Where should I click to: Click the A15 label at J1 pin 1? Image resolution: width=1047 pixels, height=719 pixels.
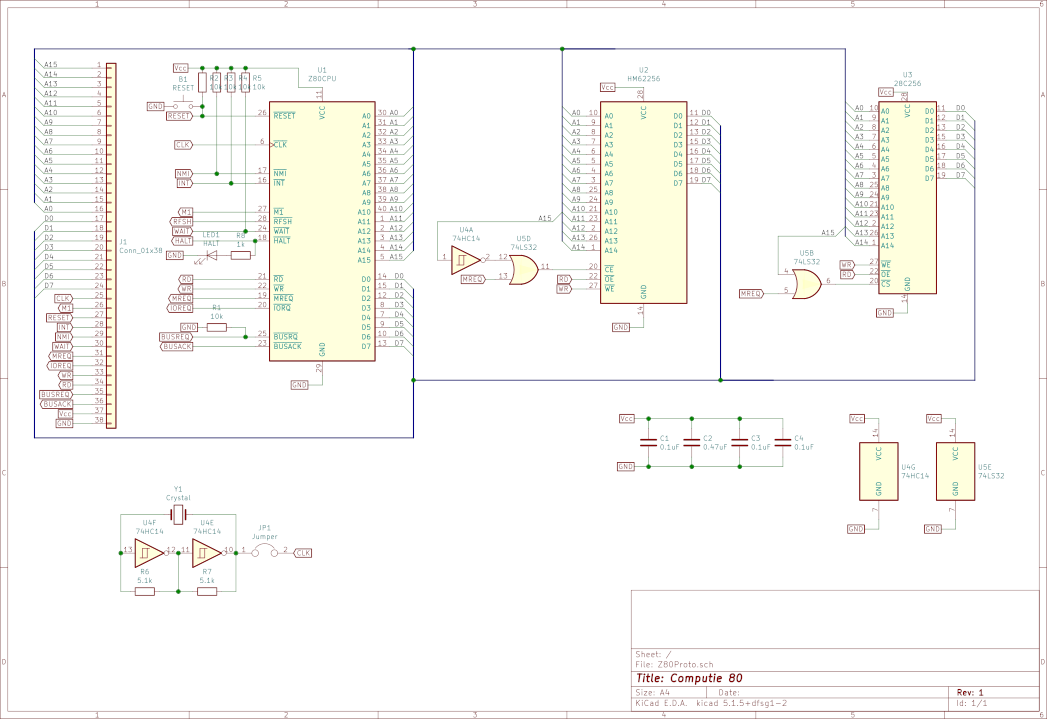tap(51, 65)
